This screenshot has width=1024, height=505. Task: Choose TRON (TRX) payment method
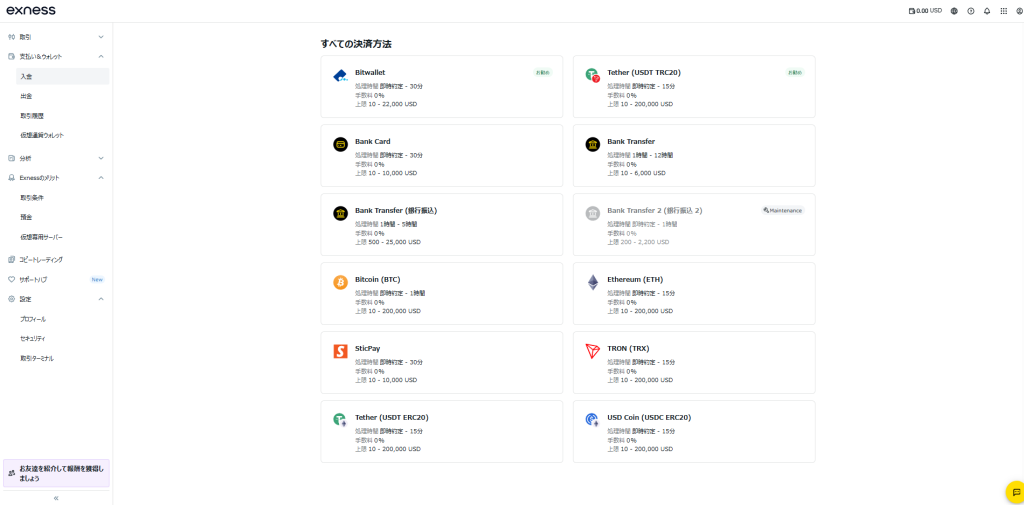coord(694,363)
